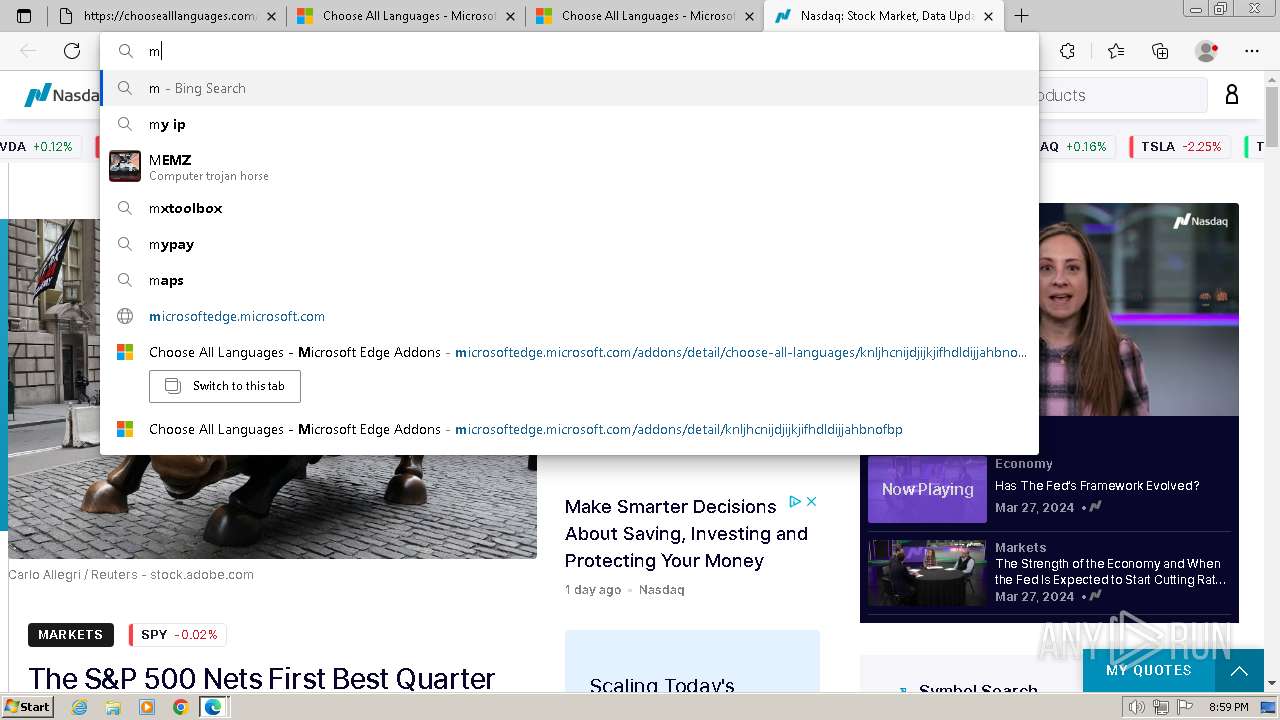Open Favorites star list icon
Image resolution: width=1280 pixels, height=720 pixels.
[x=1116, y=51]
